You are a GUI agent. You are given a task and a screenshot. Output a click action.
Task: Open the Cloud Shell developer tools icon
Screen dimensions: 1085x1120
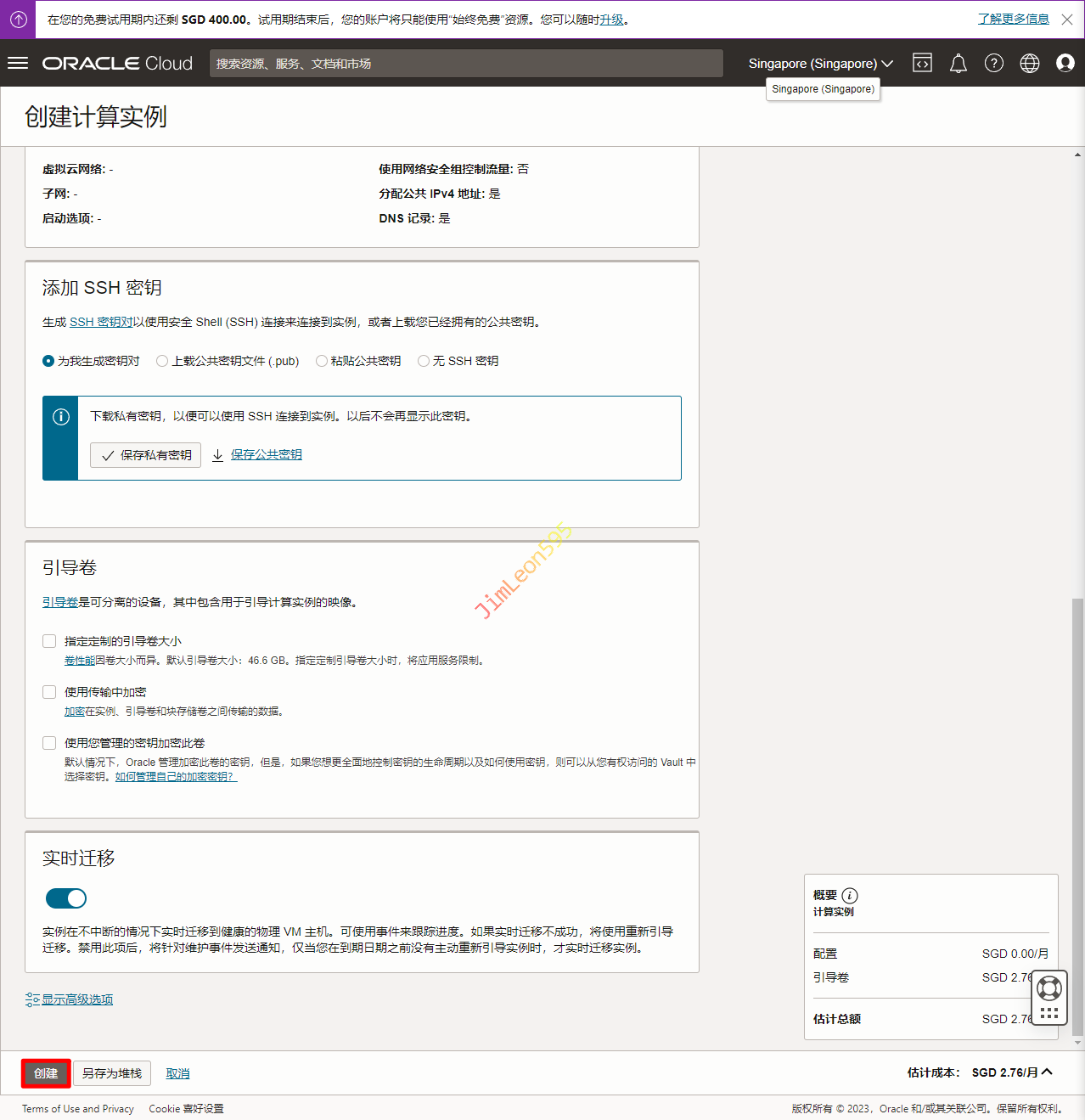922,63
